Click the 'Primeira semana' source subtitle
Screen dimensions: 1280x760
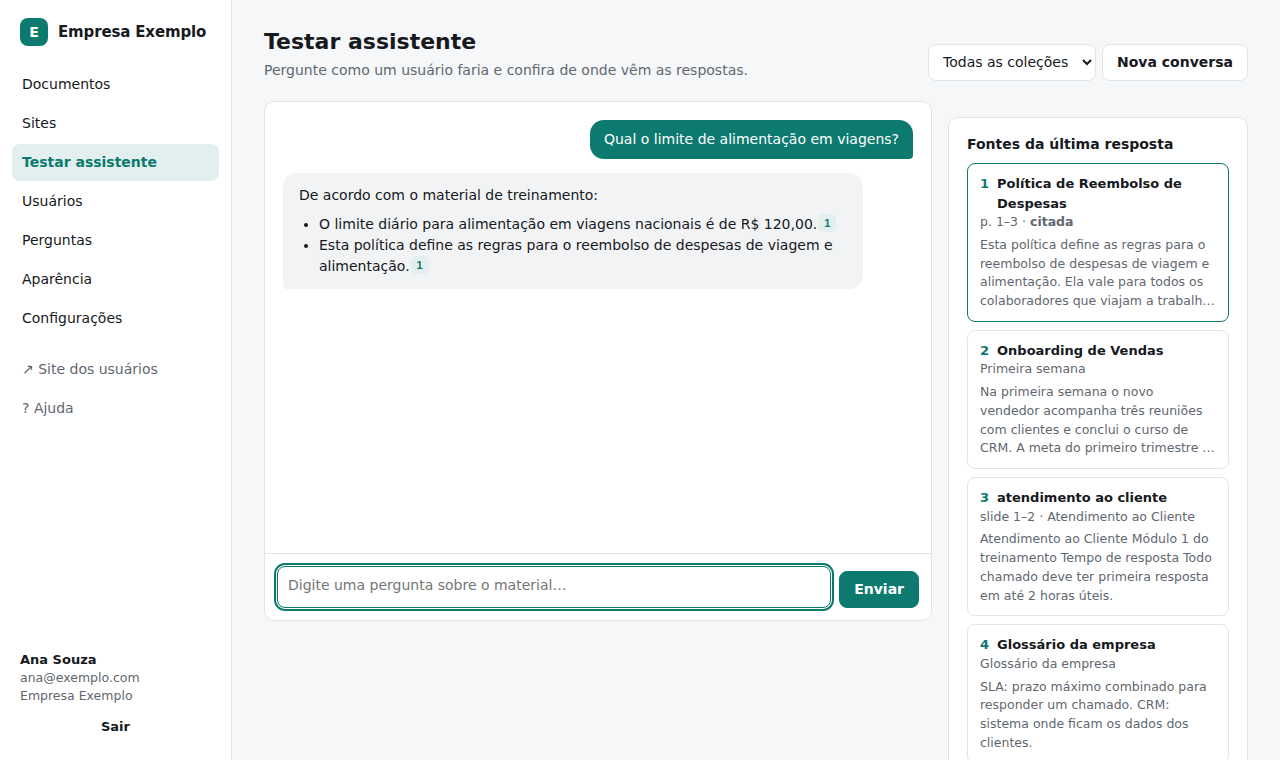click(1032, 369)
